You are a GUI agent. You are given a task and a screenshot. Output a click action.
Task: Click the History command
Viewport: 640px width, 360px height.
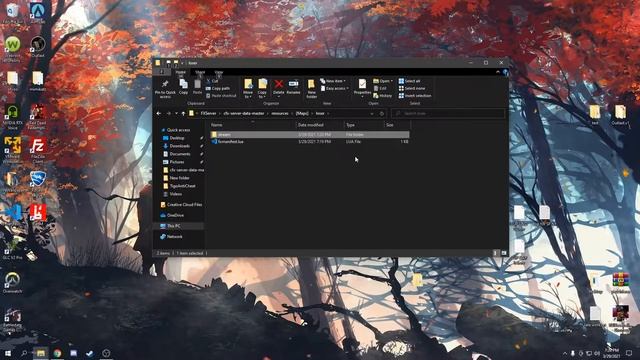click(382, 96)
